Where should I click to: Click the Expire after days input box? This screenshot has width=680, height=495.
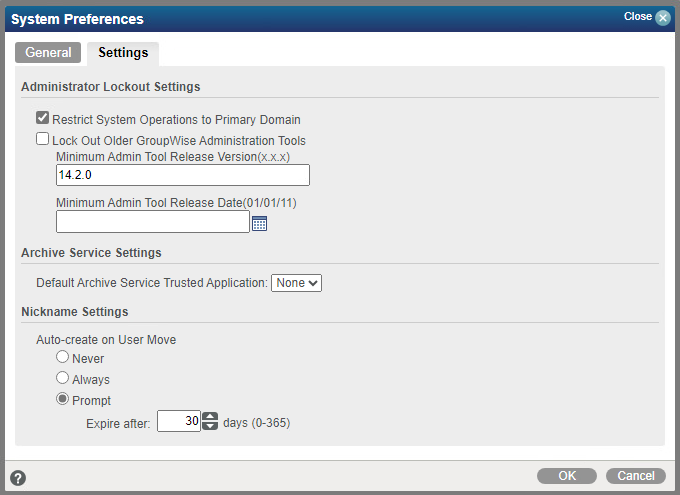[x=180, y=422]
